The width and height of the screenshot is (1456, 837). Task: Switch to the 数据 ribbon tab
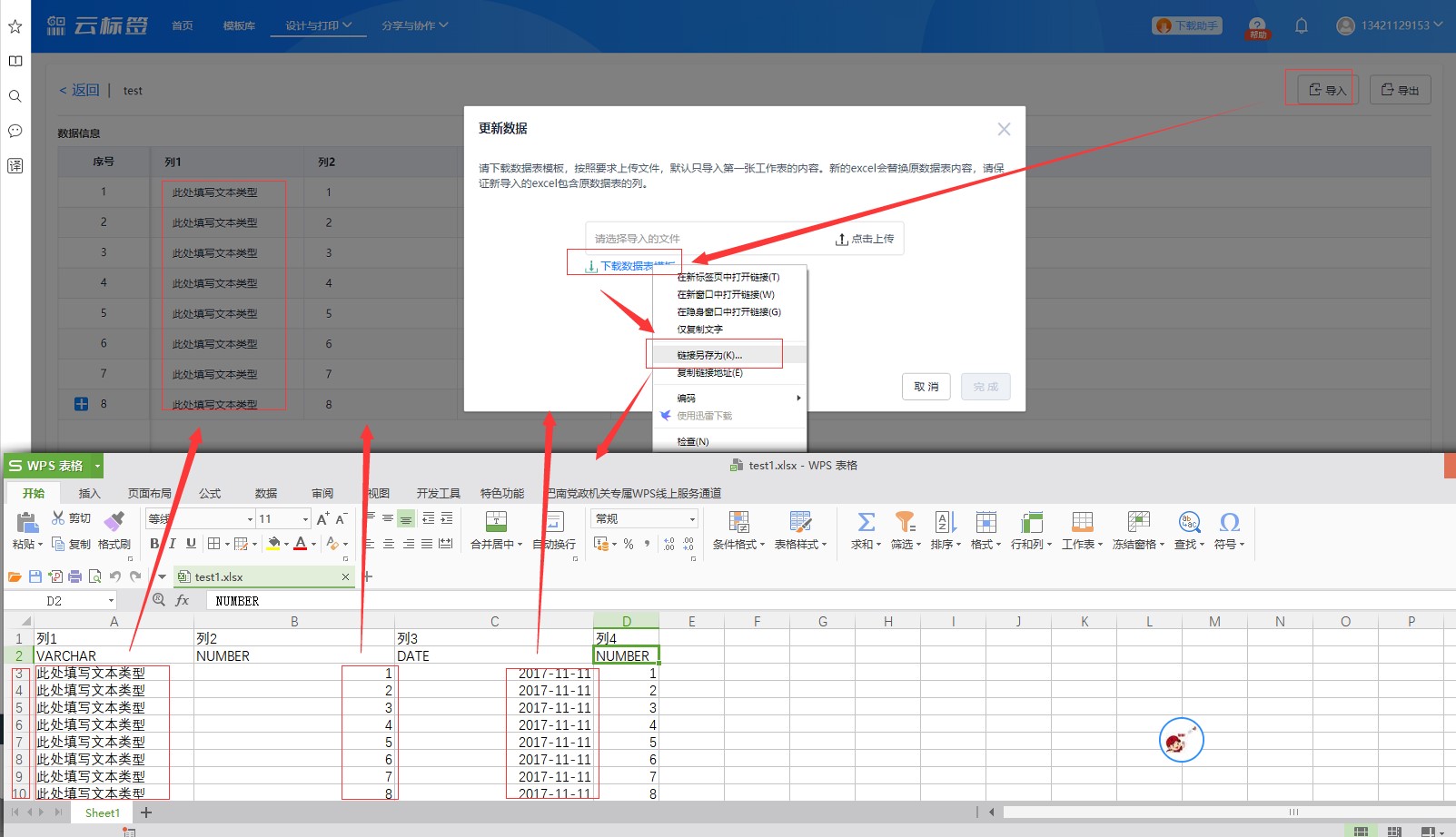point(266,493)
